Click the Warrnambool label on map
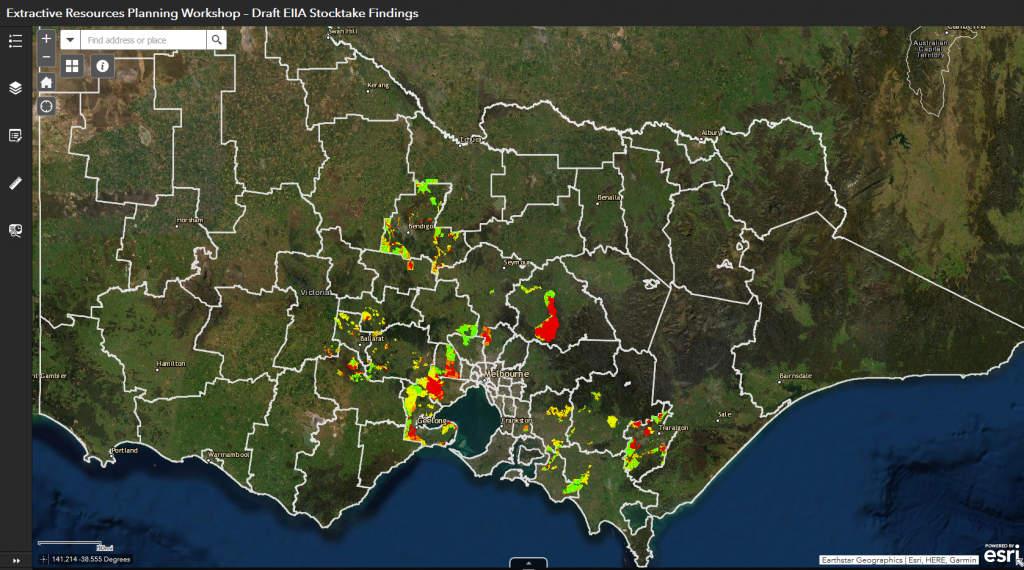This screenshot has width=1024, height=570. tap(229, 454)
